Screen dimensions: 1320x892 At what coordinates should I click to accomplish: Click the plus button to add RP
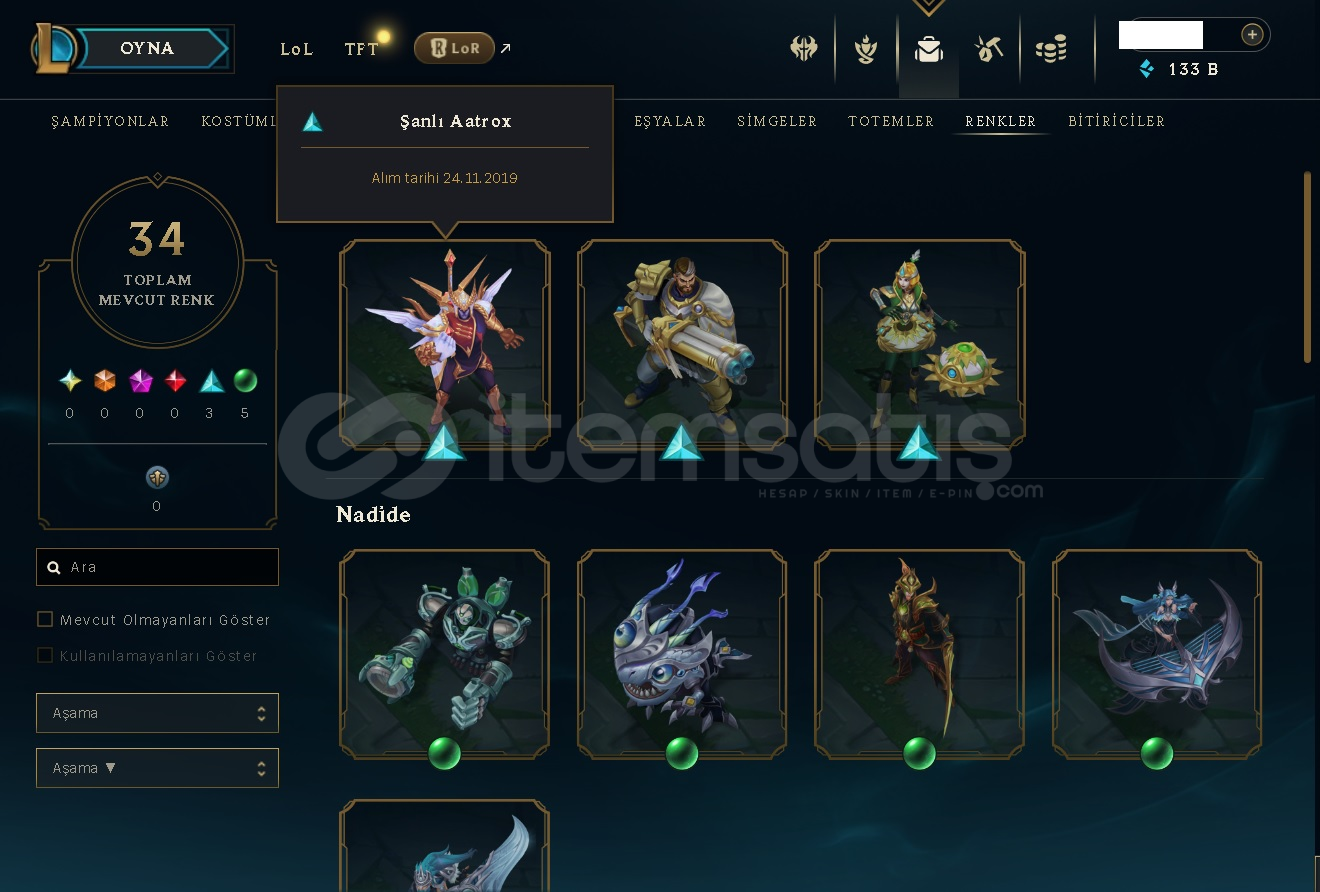click(1252, 35)
